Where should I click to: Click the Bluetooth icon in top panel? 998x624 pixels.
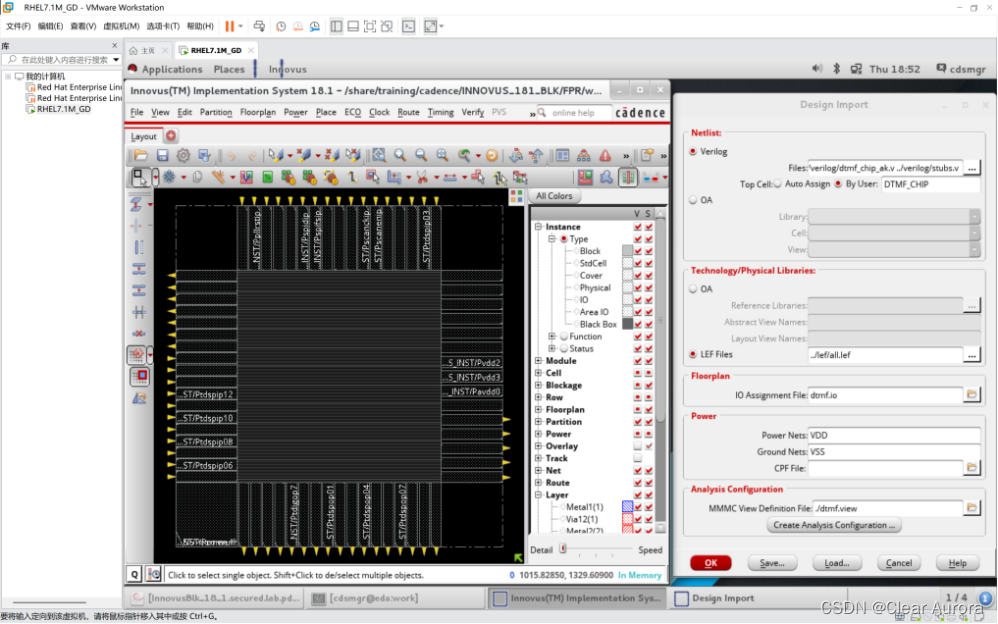click(x=837, y=69)
